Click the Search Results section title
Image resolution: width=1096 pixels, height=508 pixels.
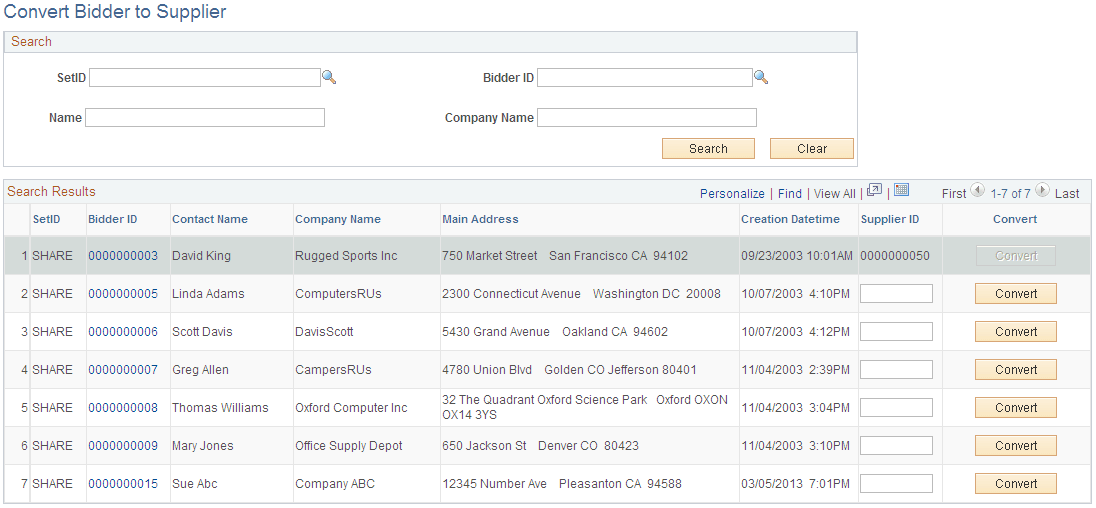coord(51,191)
